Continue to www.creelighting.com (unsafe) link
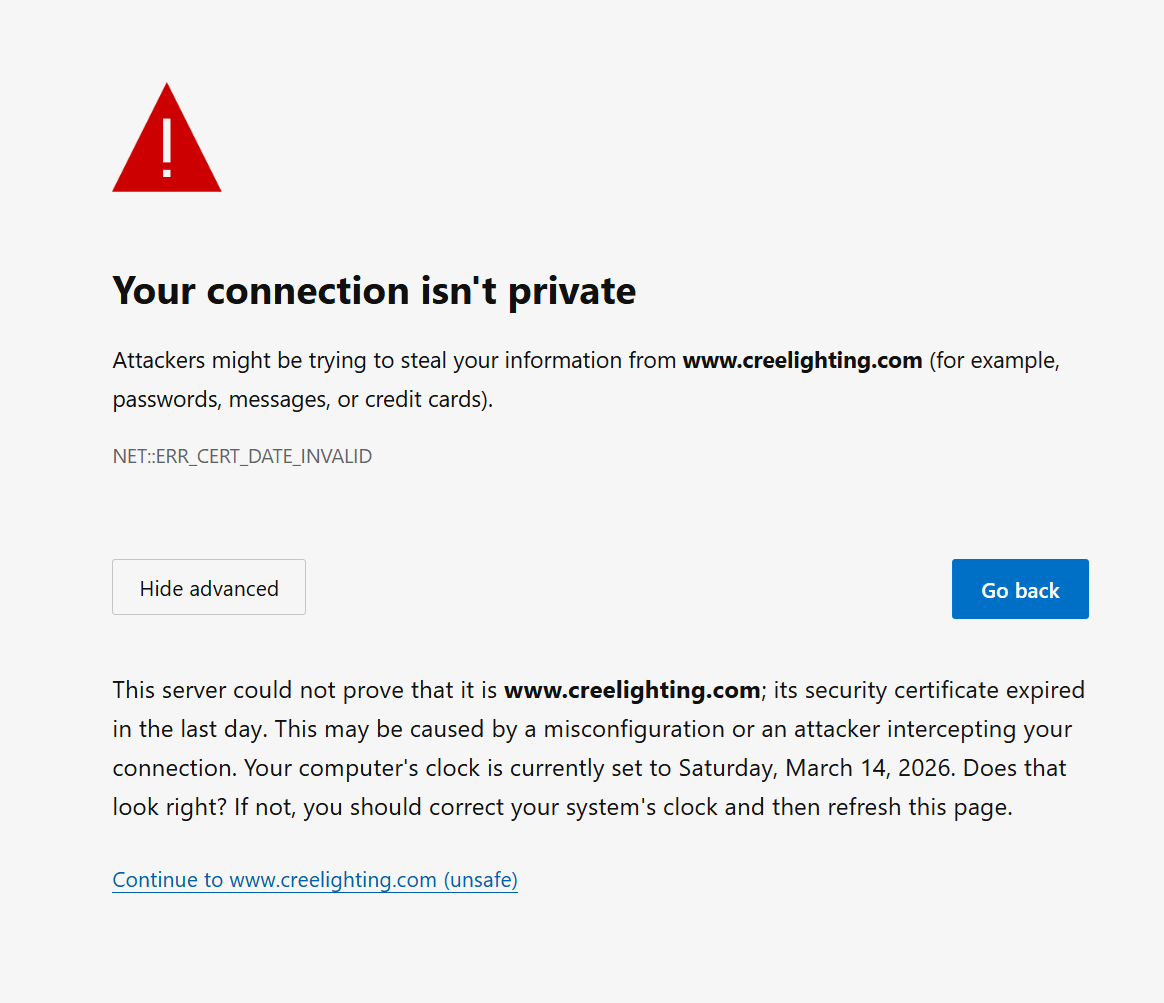Viewport: 1164px width, 1003px height. 315,880
